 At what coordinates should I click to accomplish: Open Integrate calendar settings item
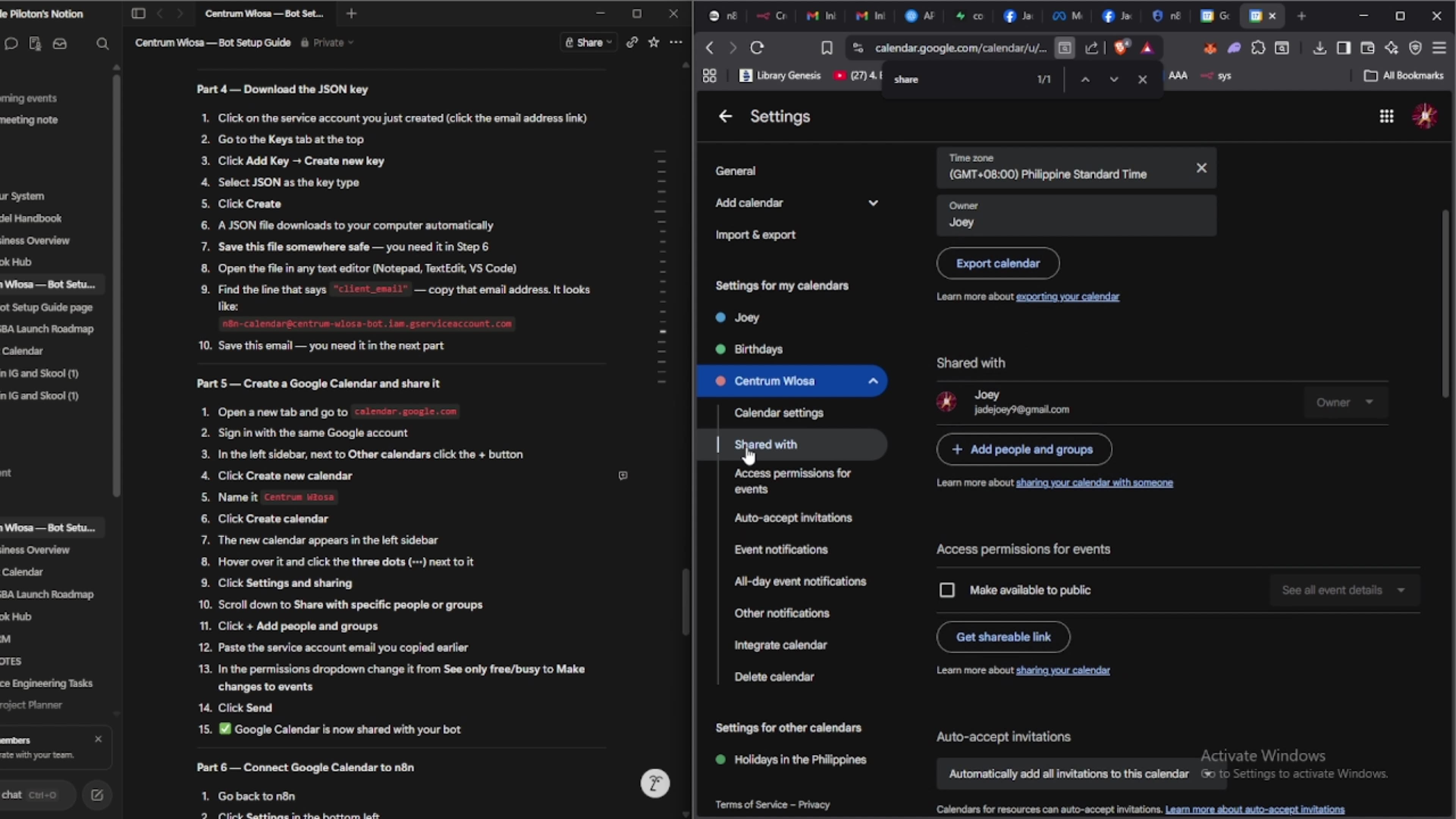[x=781, y=645]
